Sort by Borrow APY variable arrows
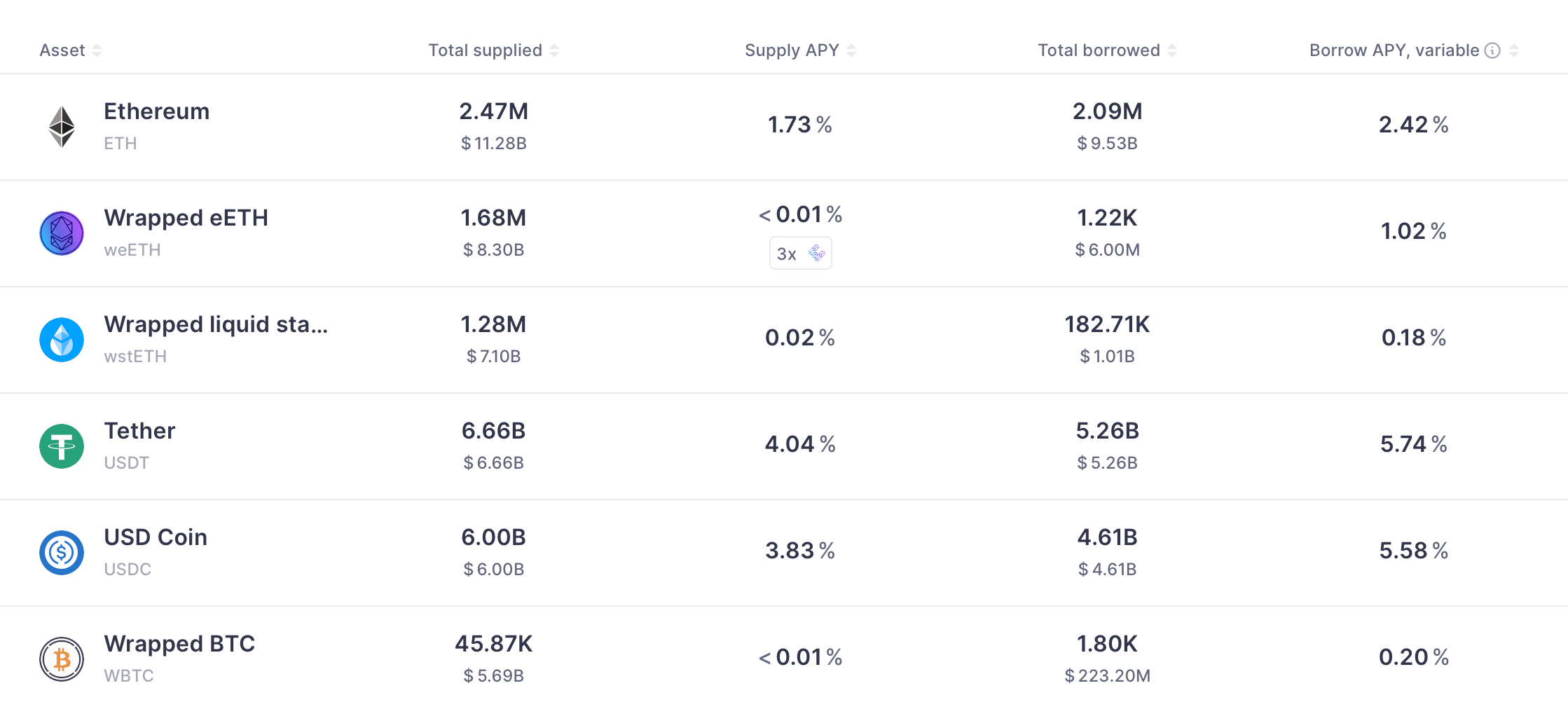Viewport: 1568px width, 702px height. tap(1514, 50)
